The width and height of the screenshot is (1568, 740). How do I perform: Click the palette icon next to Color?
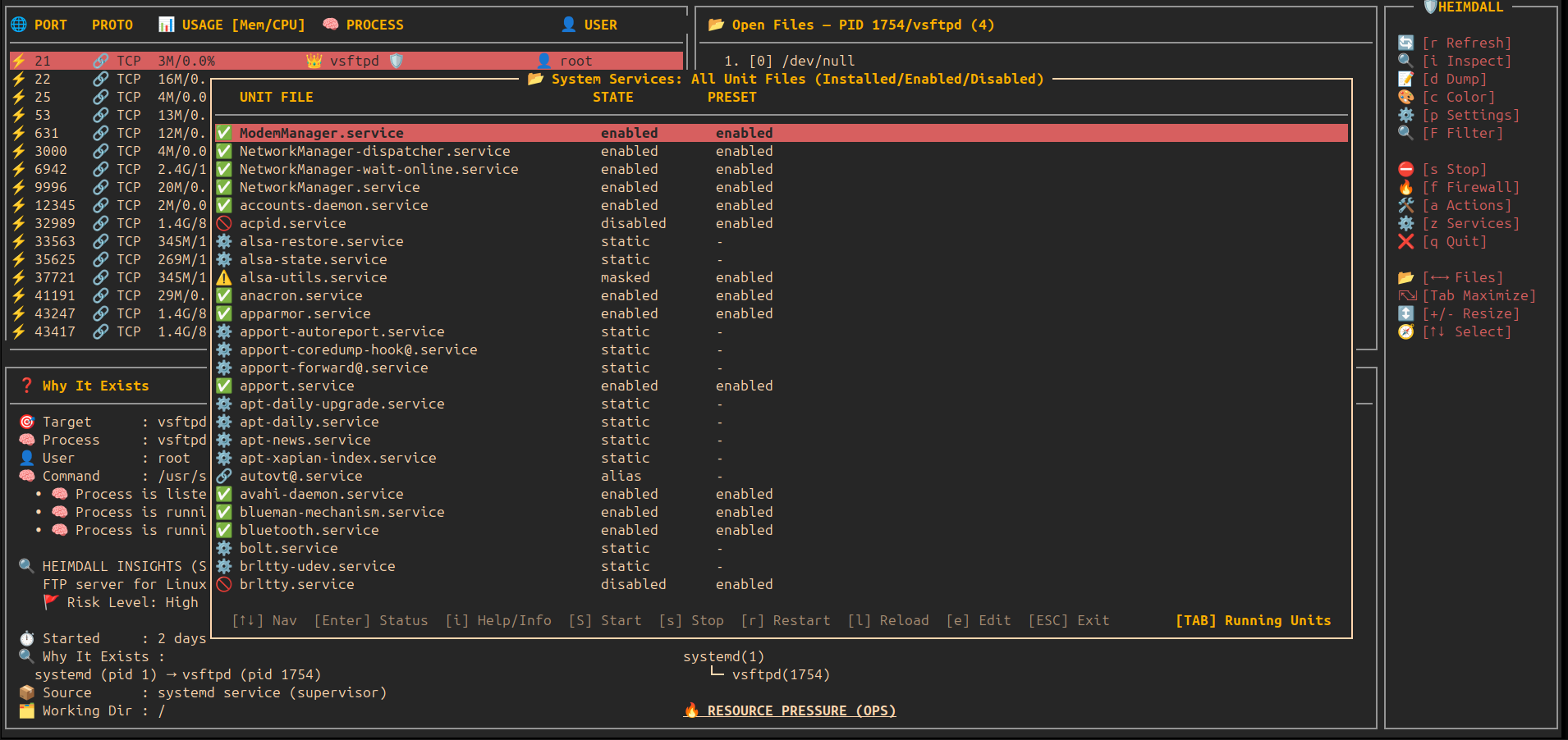click(x=1405, y=97)
